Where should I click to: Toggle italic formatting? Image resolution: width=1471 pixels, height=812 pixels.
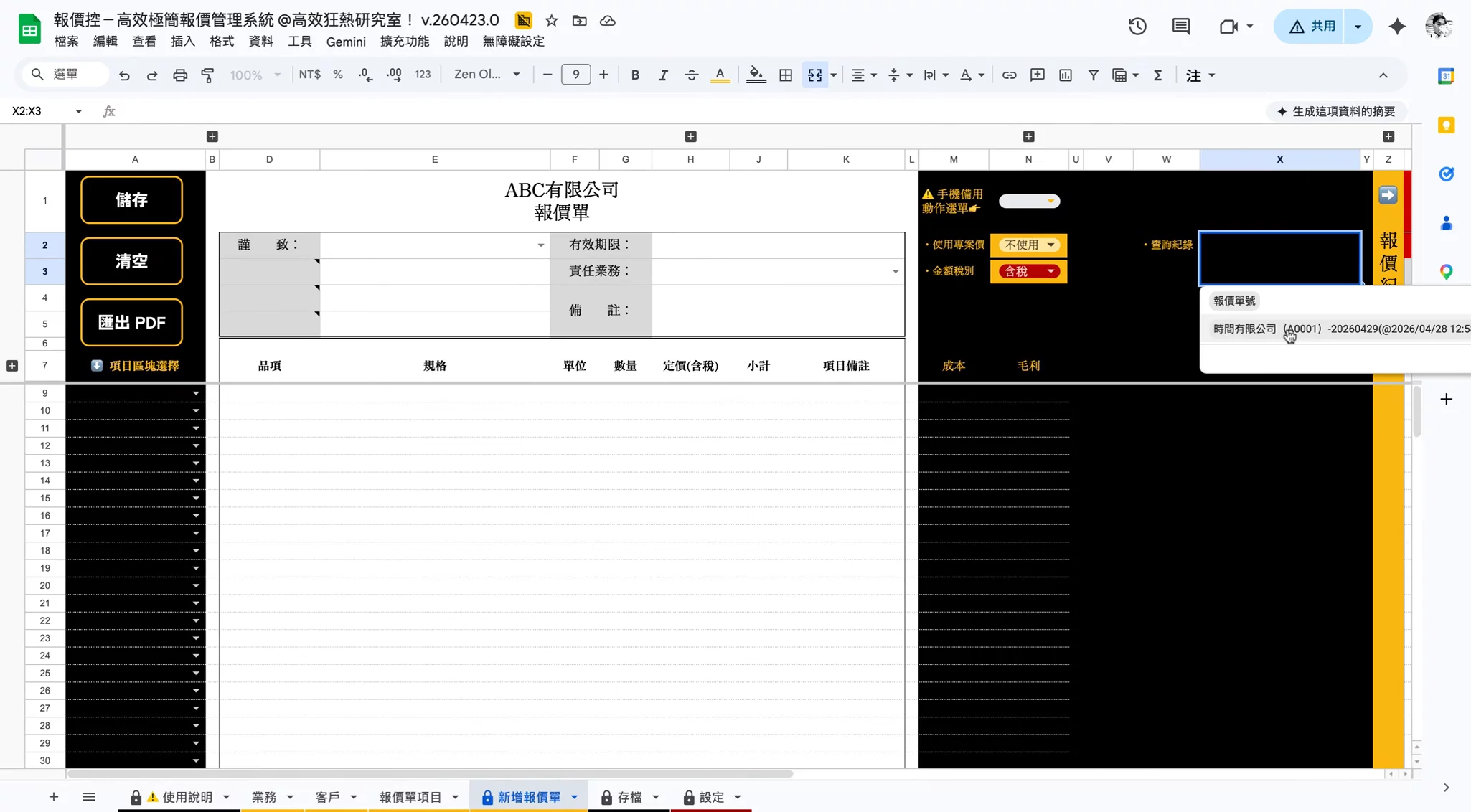(x=663, y=75)
